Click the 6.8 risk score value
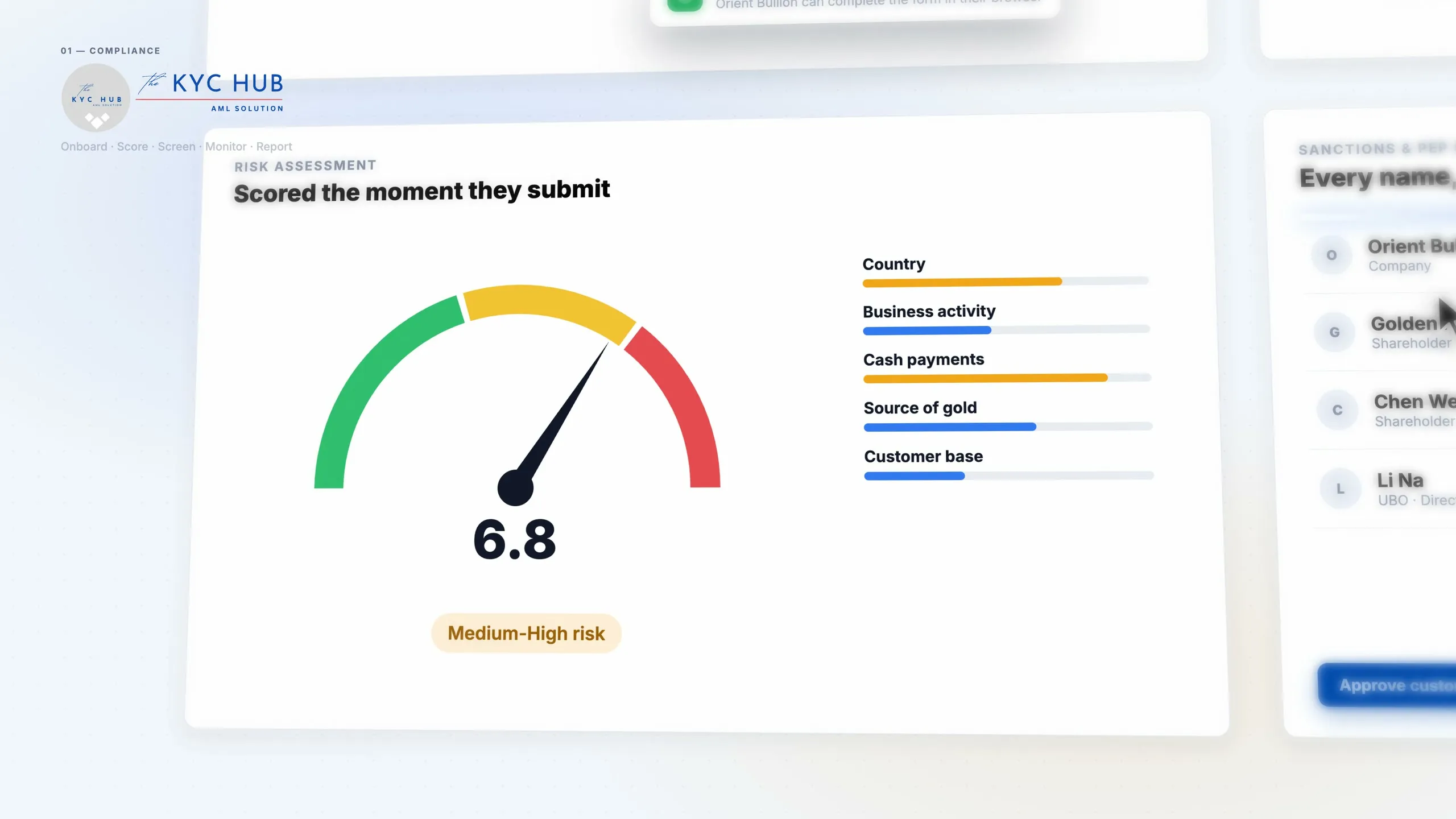This screenshot has height=819, width=1456. coord(515,539)
